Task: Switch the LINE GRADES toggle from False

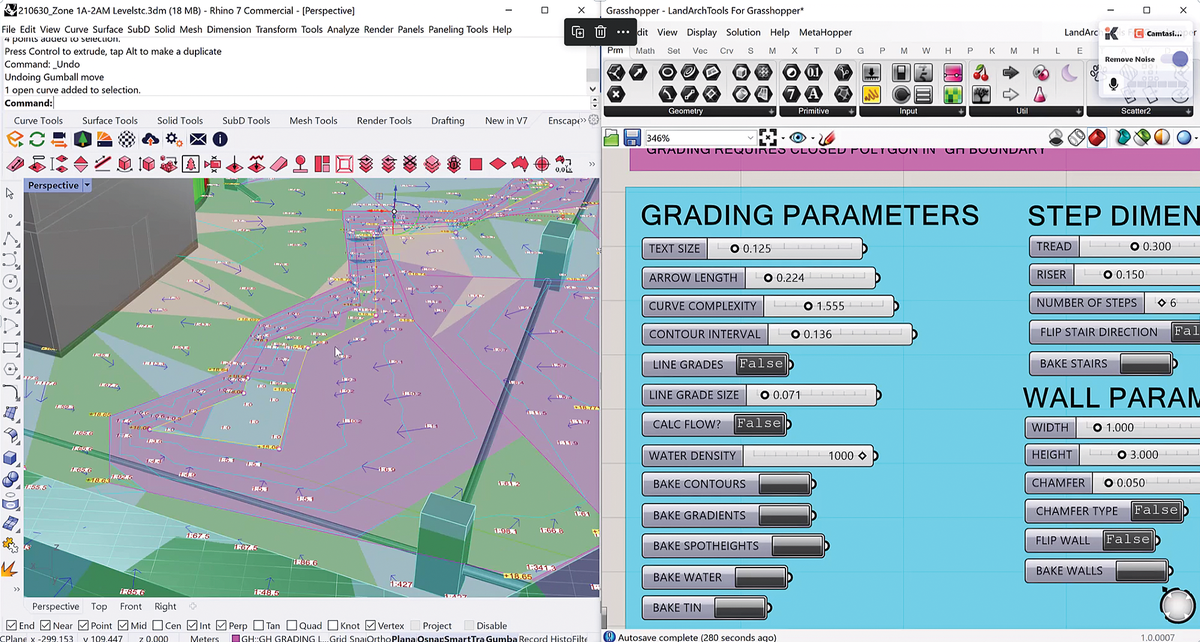Action: 762,364
